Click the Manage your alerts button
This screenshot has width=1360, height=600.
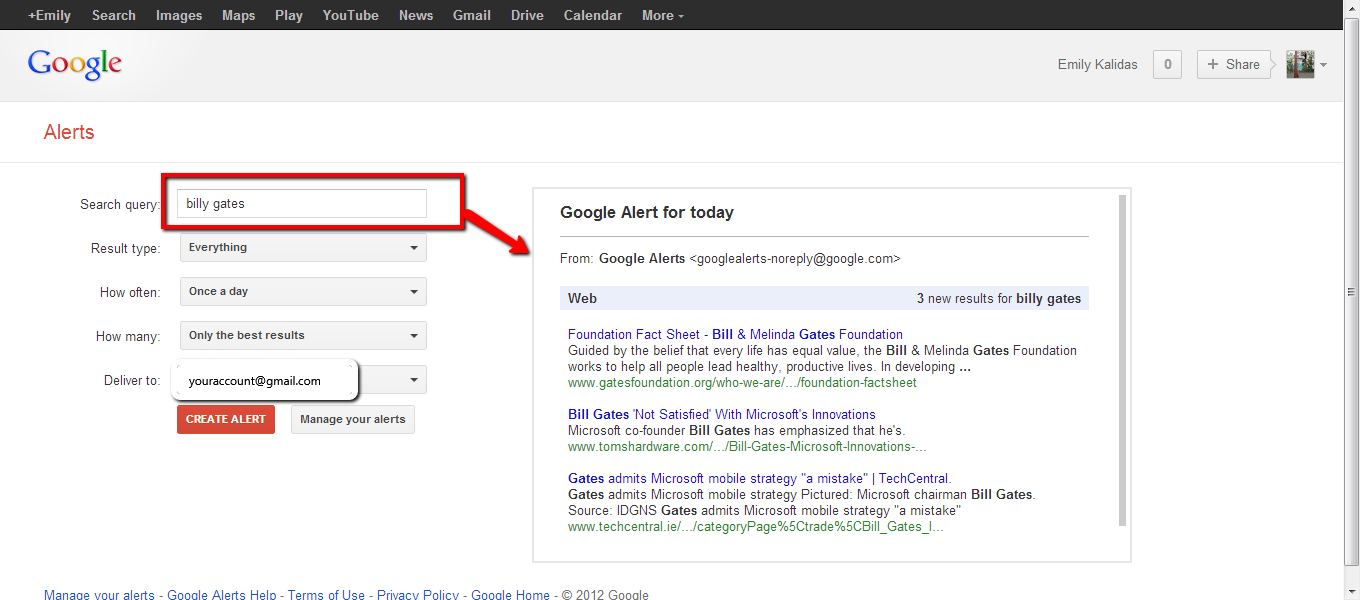click(353, 419)
